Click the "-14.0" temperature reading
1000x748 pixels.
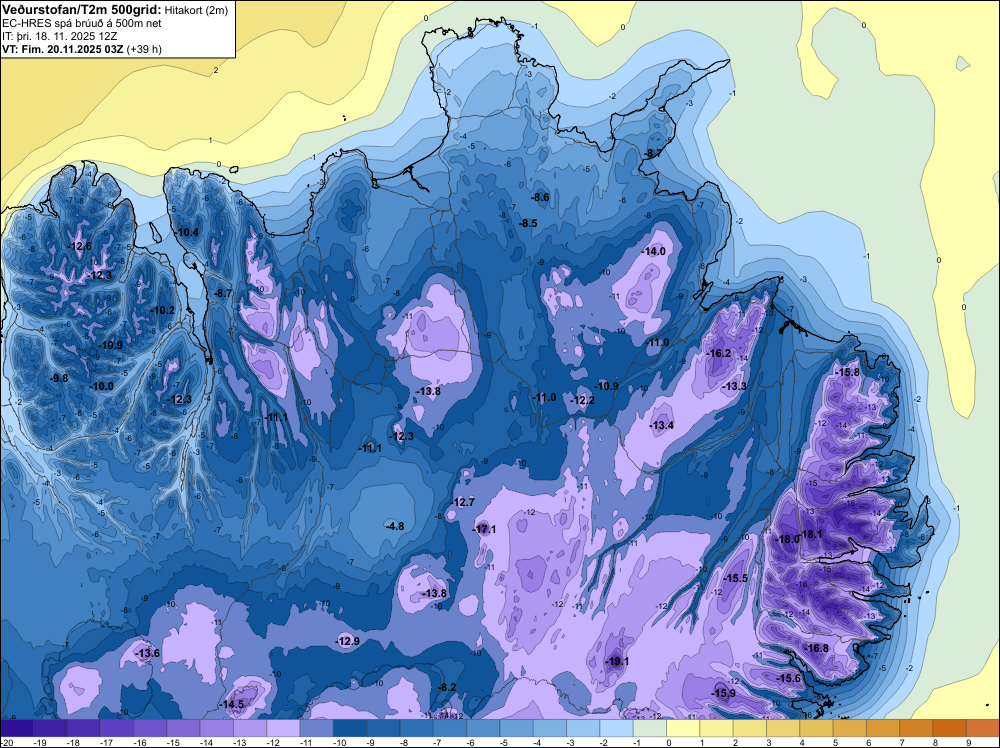click(654, 251)
